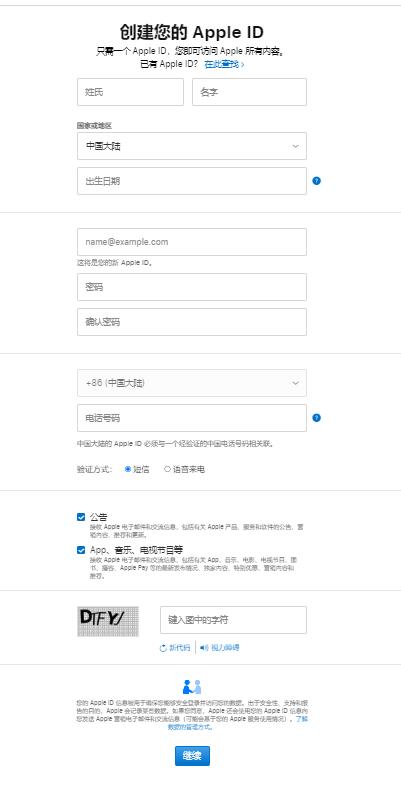Viewport: 401px width, 794px height.
Task: Click the captcha image with distorted letters
Action: tap(108, 621)
